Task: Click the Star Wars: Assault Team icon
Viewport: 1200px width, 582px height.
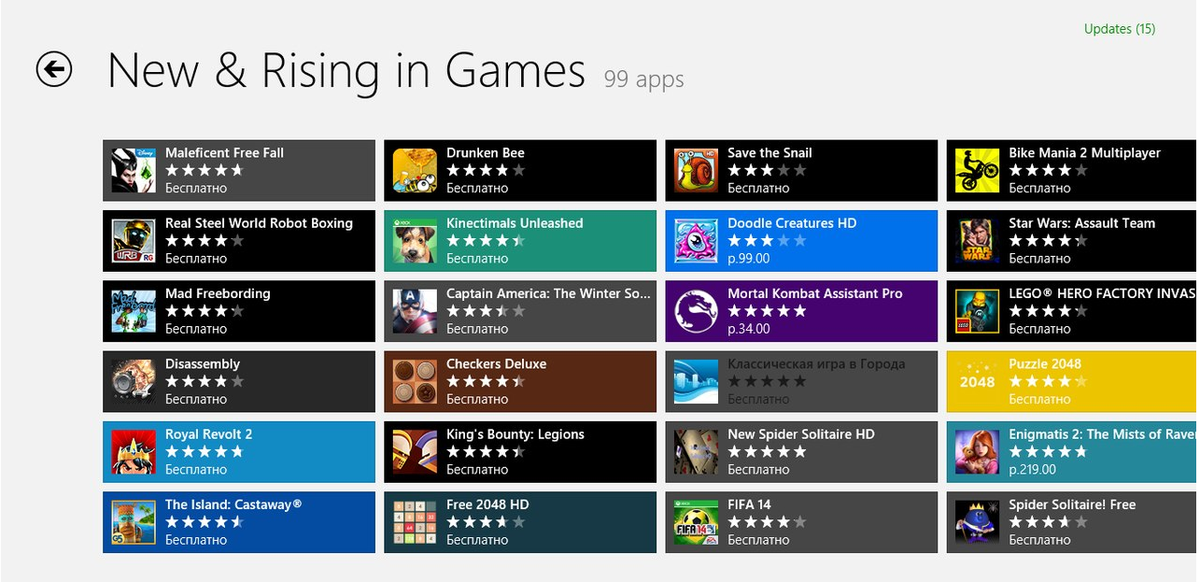Action: coord(977,240)
